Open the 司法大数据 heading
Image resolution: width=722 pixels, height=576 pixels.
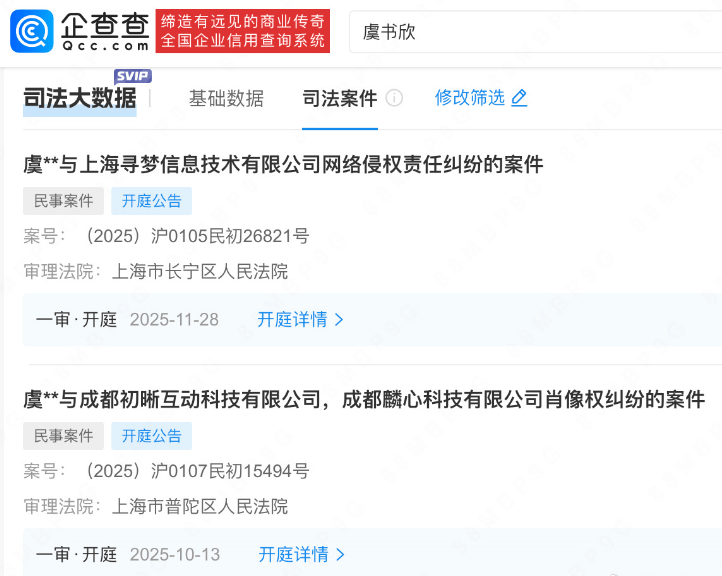80,98
